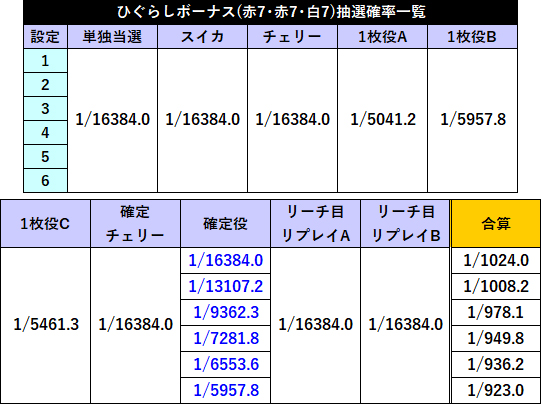Click setting row 5 cell

(45, 157)
